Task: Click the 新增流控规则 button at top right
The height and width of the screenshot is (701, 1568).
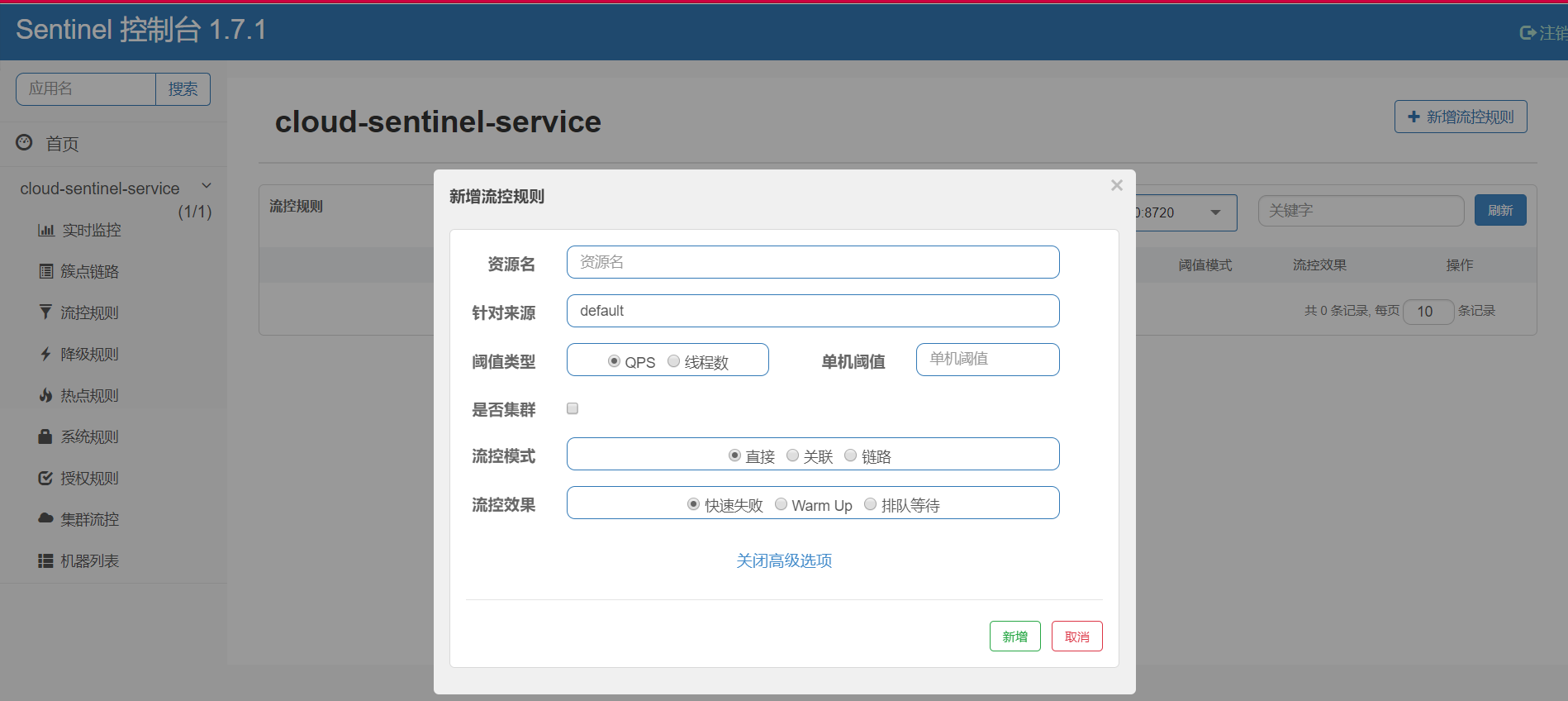Action: [1461, 117]
